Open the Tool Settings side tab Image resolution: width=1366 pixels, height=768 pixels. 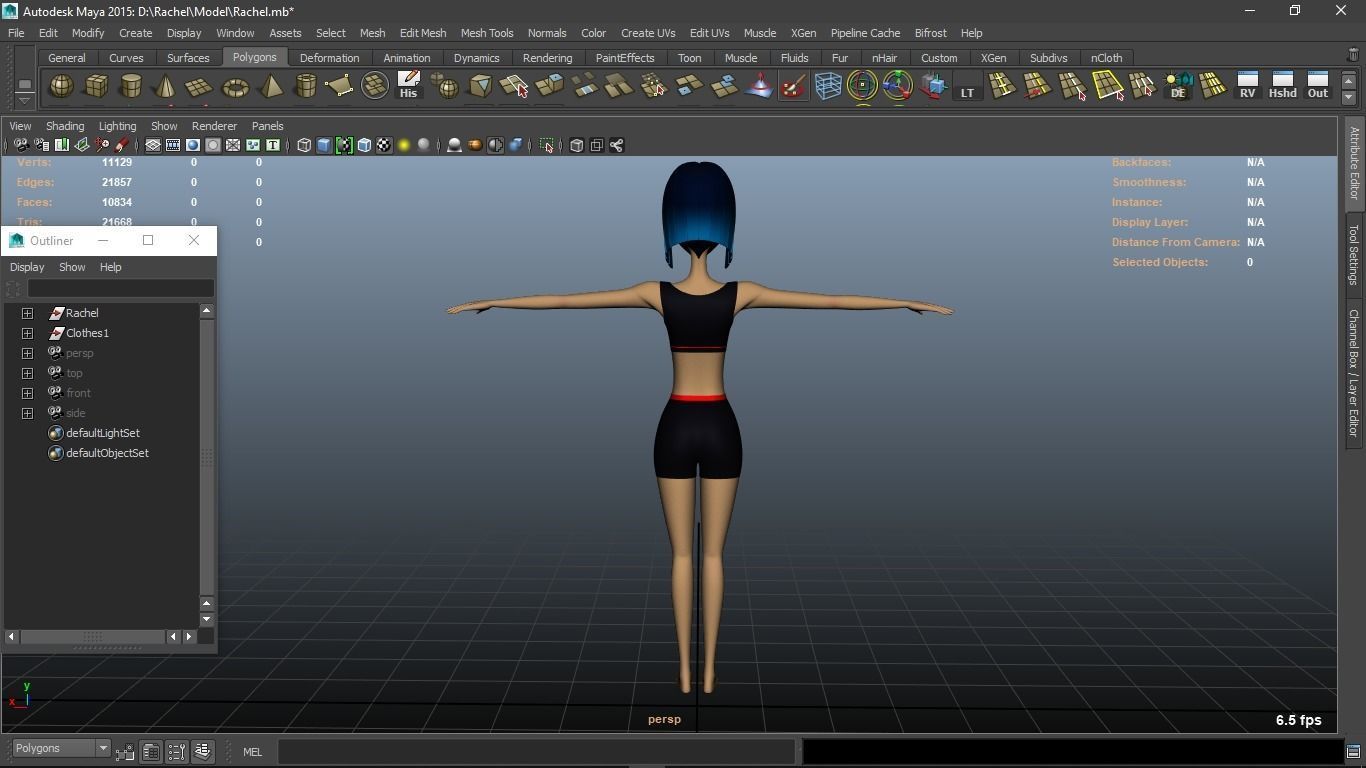1354,254
